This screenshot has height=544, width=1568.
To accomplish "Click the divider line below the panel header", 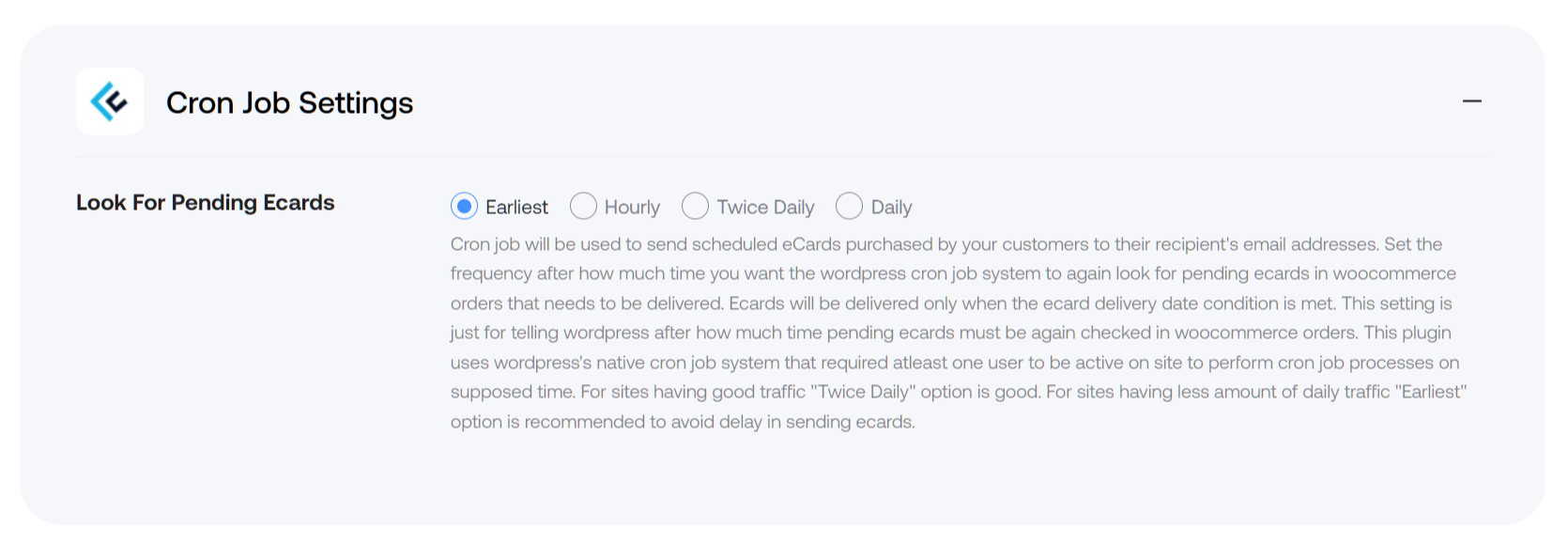I will [x=782, y=157].
